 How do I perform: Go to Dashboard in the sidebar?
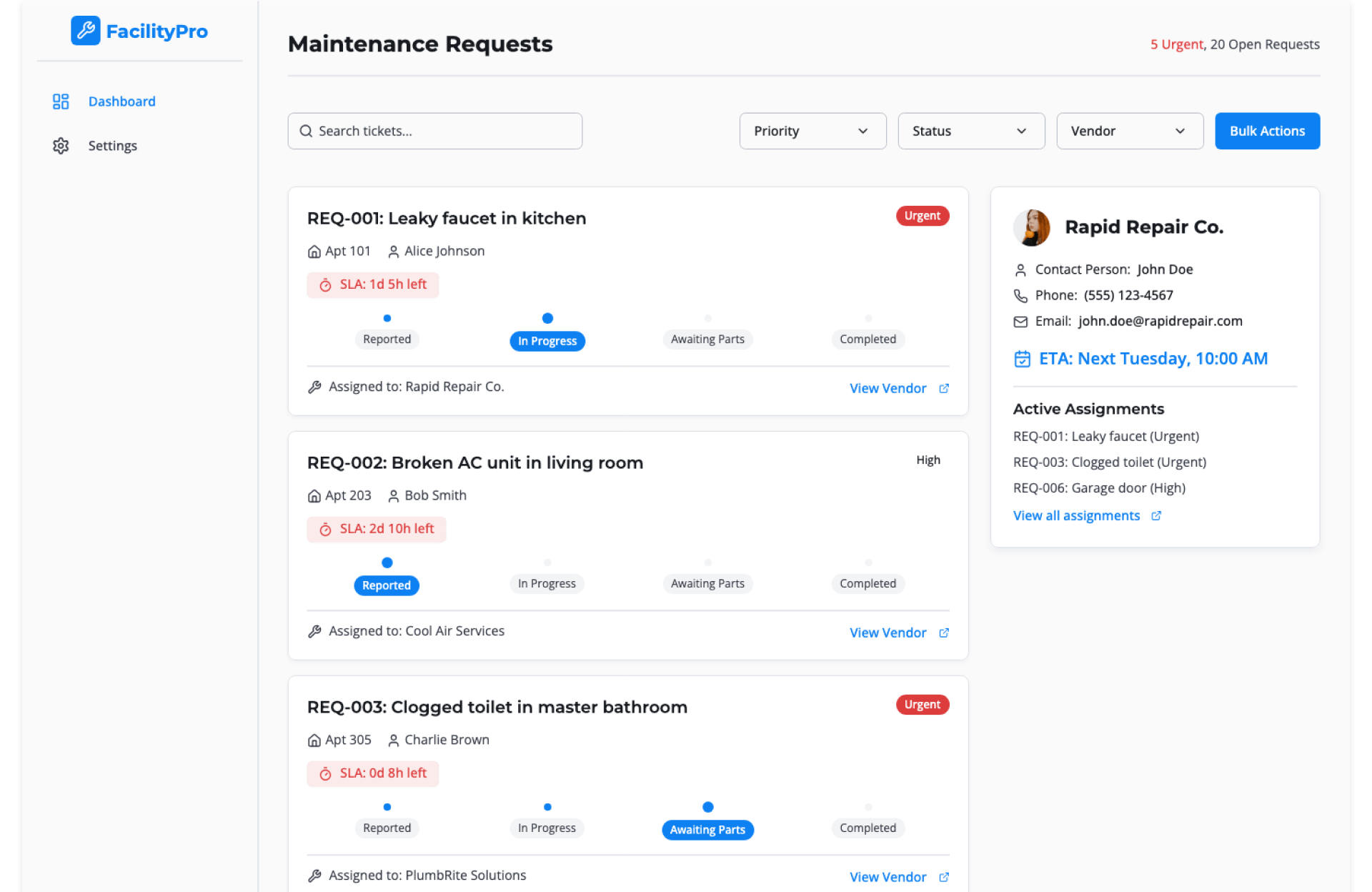click(x=121, y=101)
